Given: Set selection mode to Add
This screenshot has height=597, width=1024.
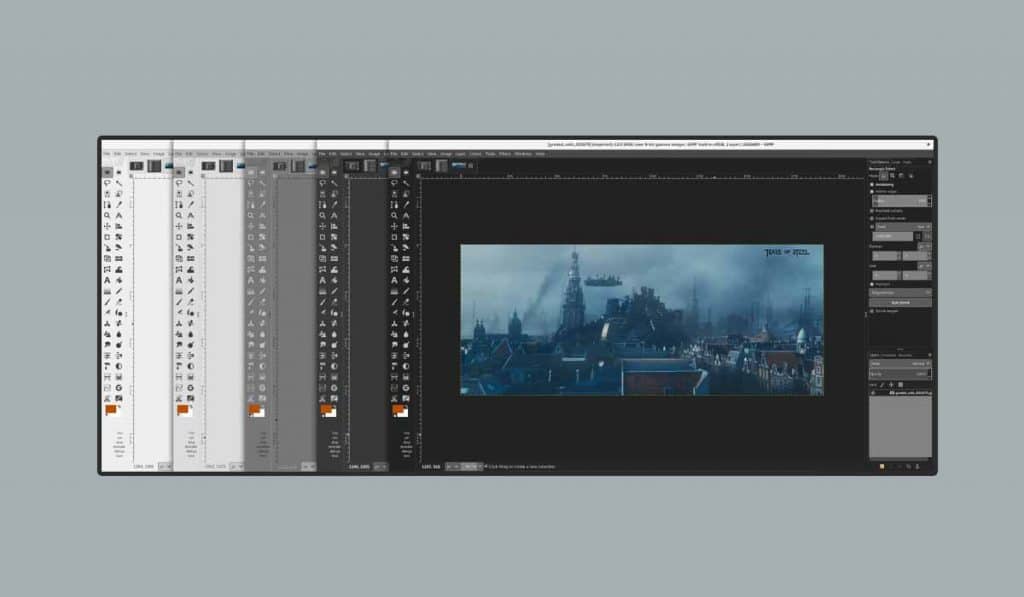Looking at the screenshot, I should tap(893, 176).
